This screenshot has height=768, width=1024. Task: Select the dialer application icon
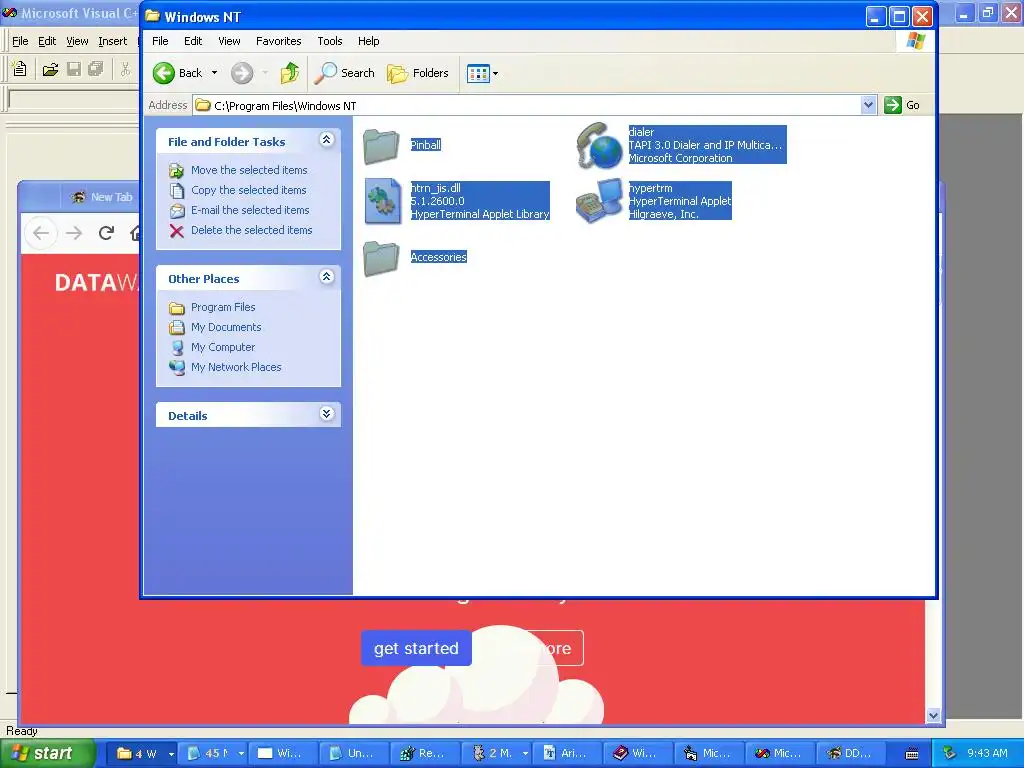599,145
